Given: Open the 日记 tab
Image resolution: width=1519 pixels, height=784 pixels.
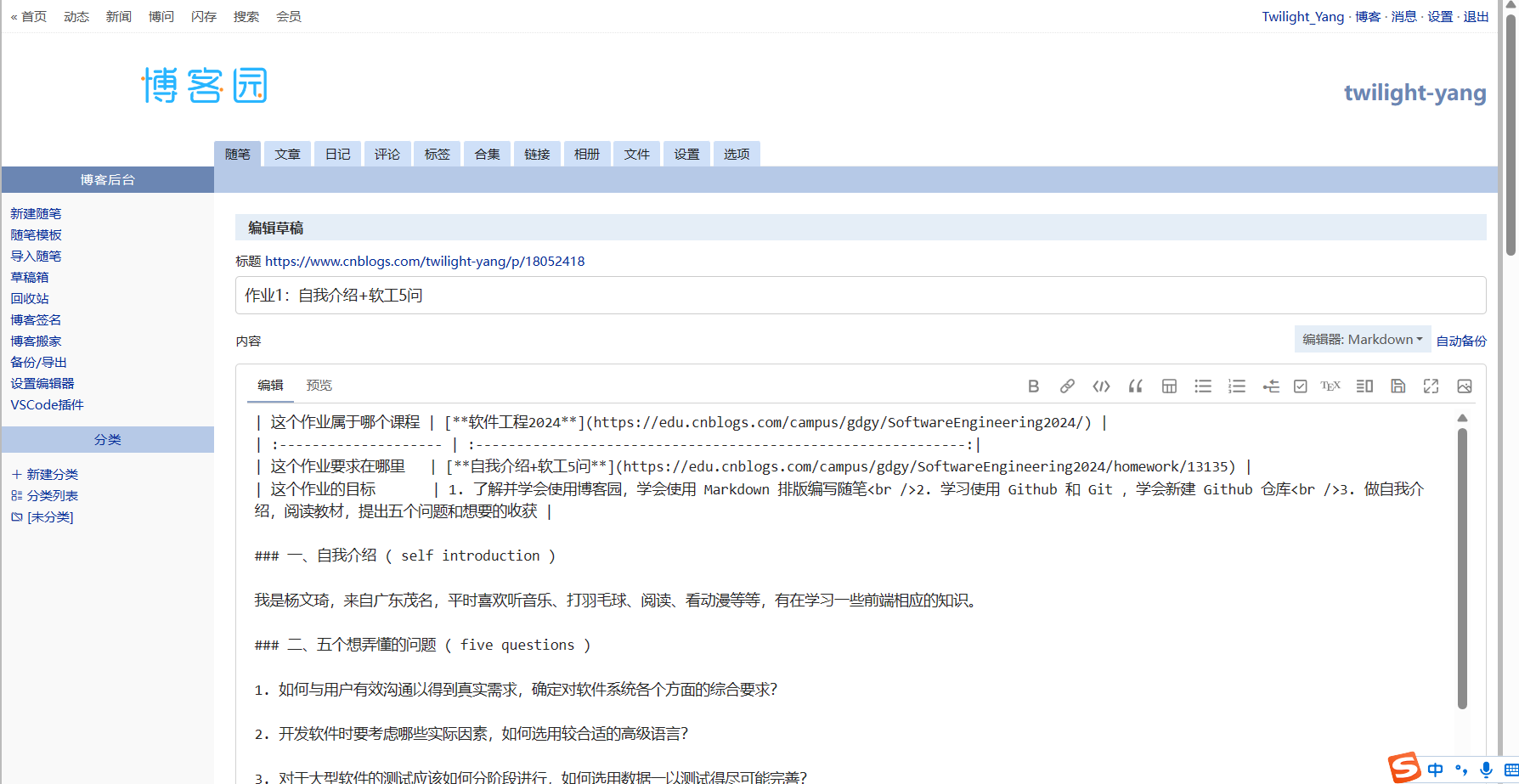Looking at the screenshot, I should [337, 154].
